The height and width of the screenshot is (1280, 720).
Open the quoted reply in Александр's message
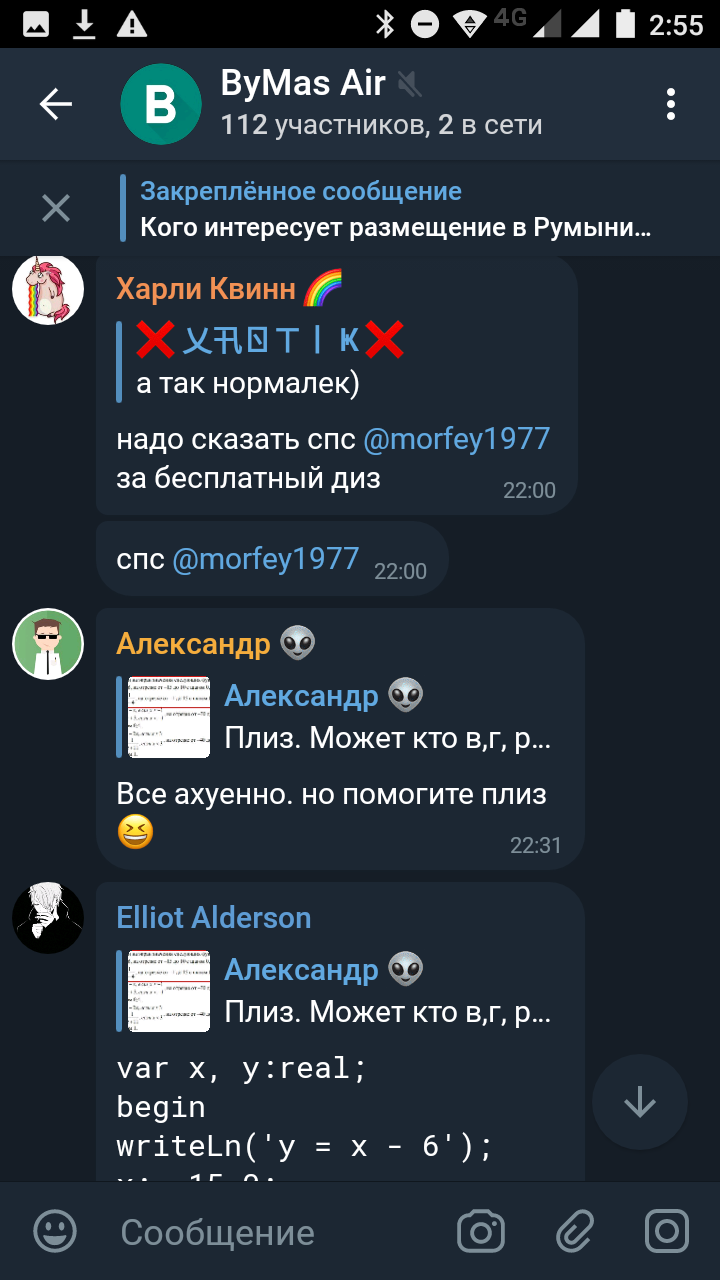338,716
